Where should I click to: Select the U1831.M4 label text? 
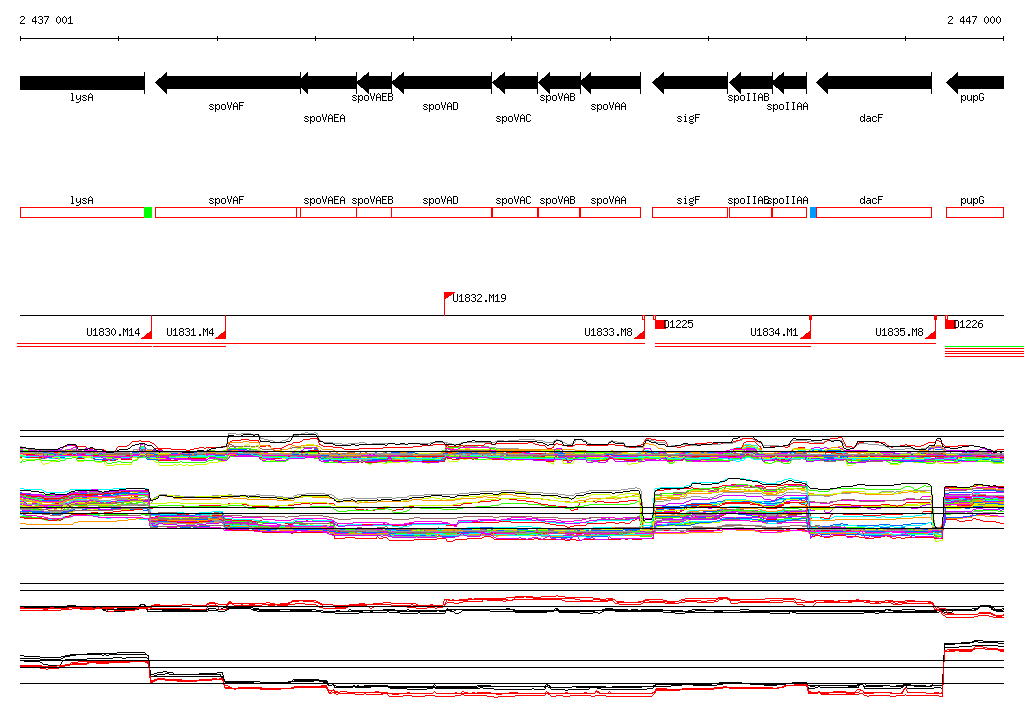190,332
